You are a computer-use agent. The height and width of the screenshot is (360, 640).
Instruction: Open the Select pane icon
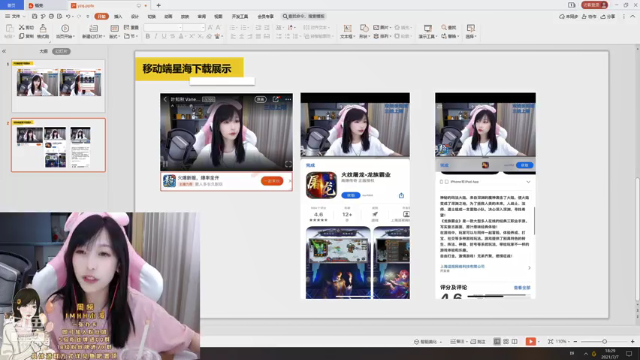(471, 28)
